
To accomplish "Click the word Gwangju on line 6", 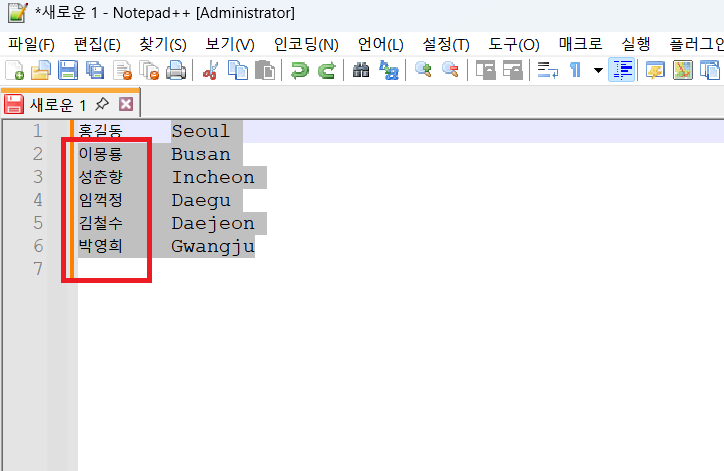I will [213, 247].
